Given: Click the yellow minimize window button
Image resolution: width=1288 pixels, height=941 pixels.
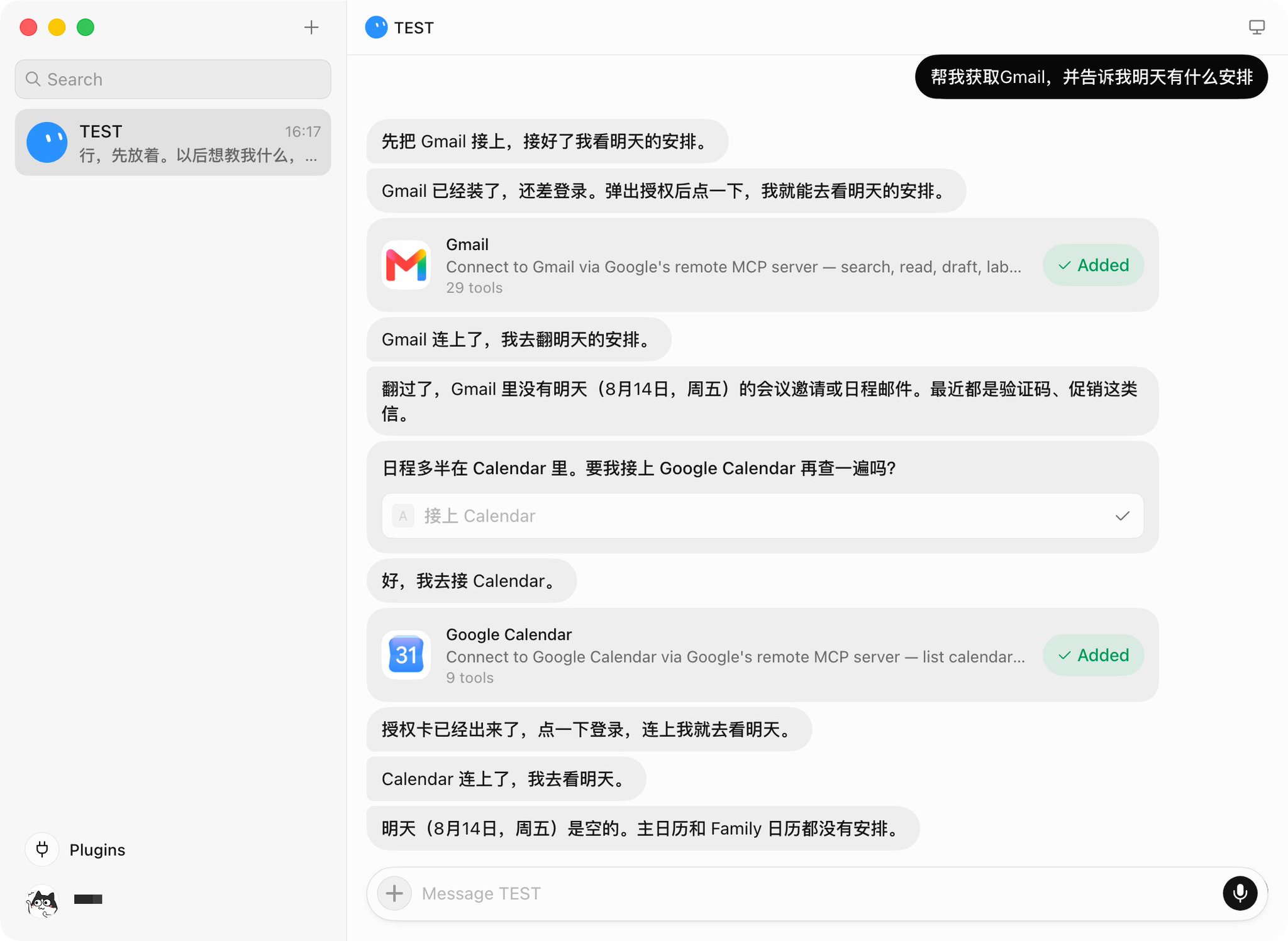Looking at the screenshot, I should pos(57,27).
